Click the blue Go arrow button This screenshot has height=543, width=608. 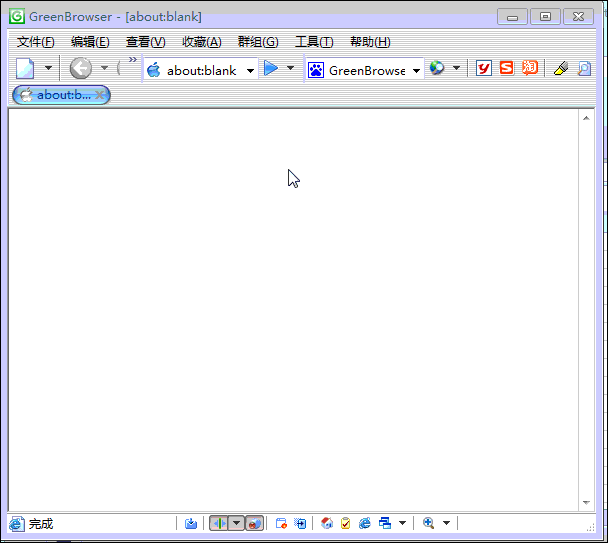pos(271,68)
